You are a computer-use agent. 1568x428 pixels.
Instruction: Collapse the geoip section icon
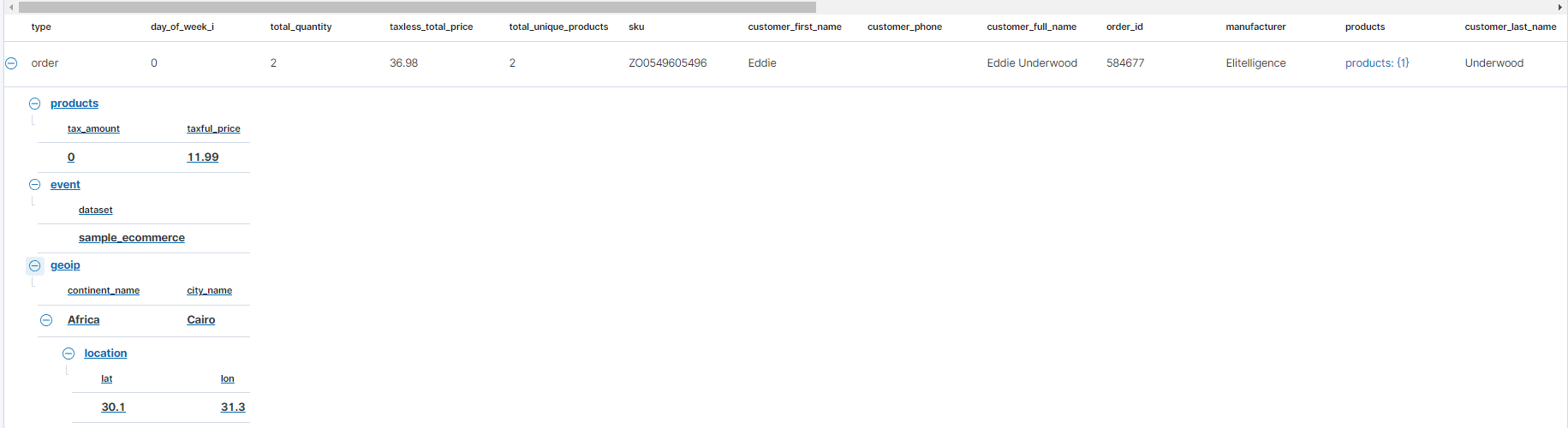tap(35, 266)
